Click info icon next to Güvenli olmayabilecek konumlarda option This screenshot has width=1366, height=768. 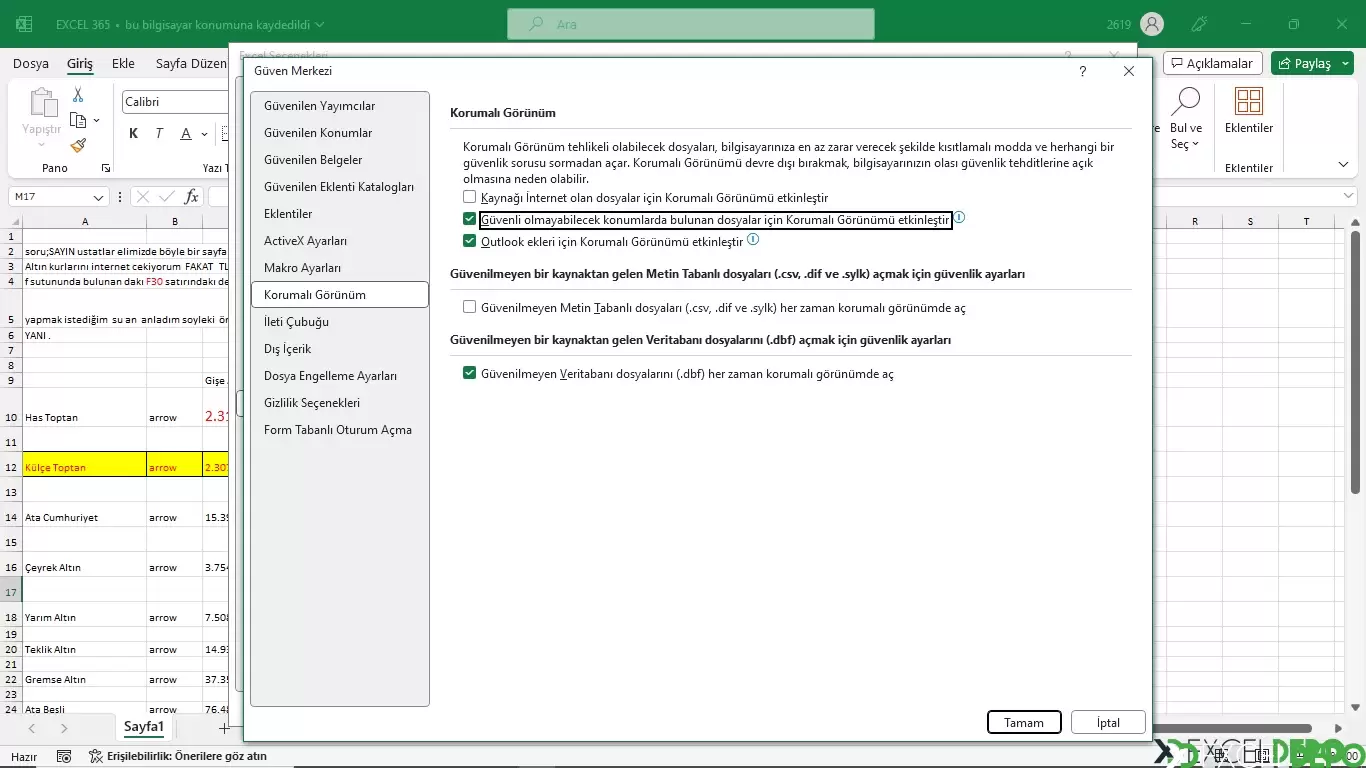click(959, 217)
